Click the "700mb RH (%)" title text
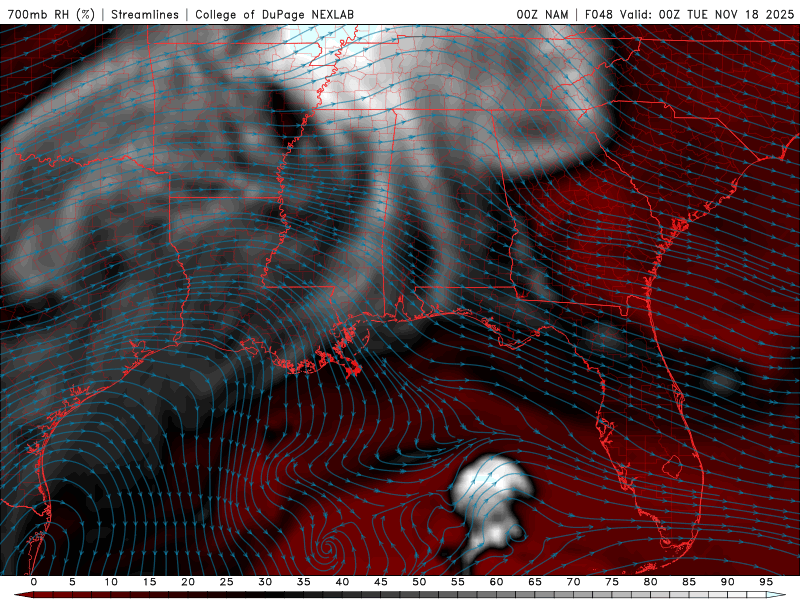Screen dimensions: 800x600 [51, 14]
